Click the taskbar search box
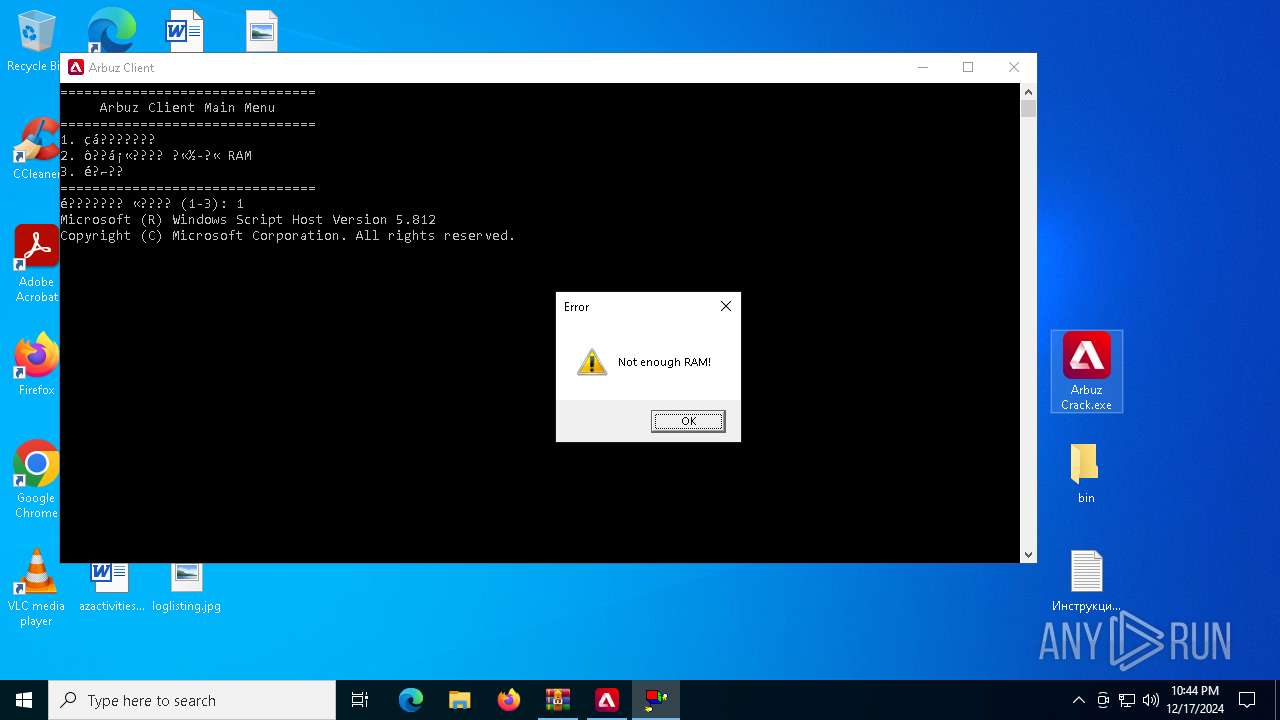The height and width of the screenshot is (720, 1280). [x=192, y=700]
